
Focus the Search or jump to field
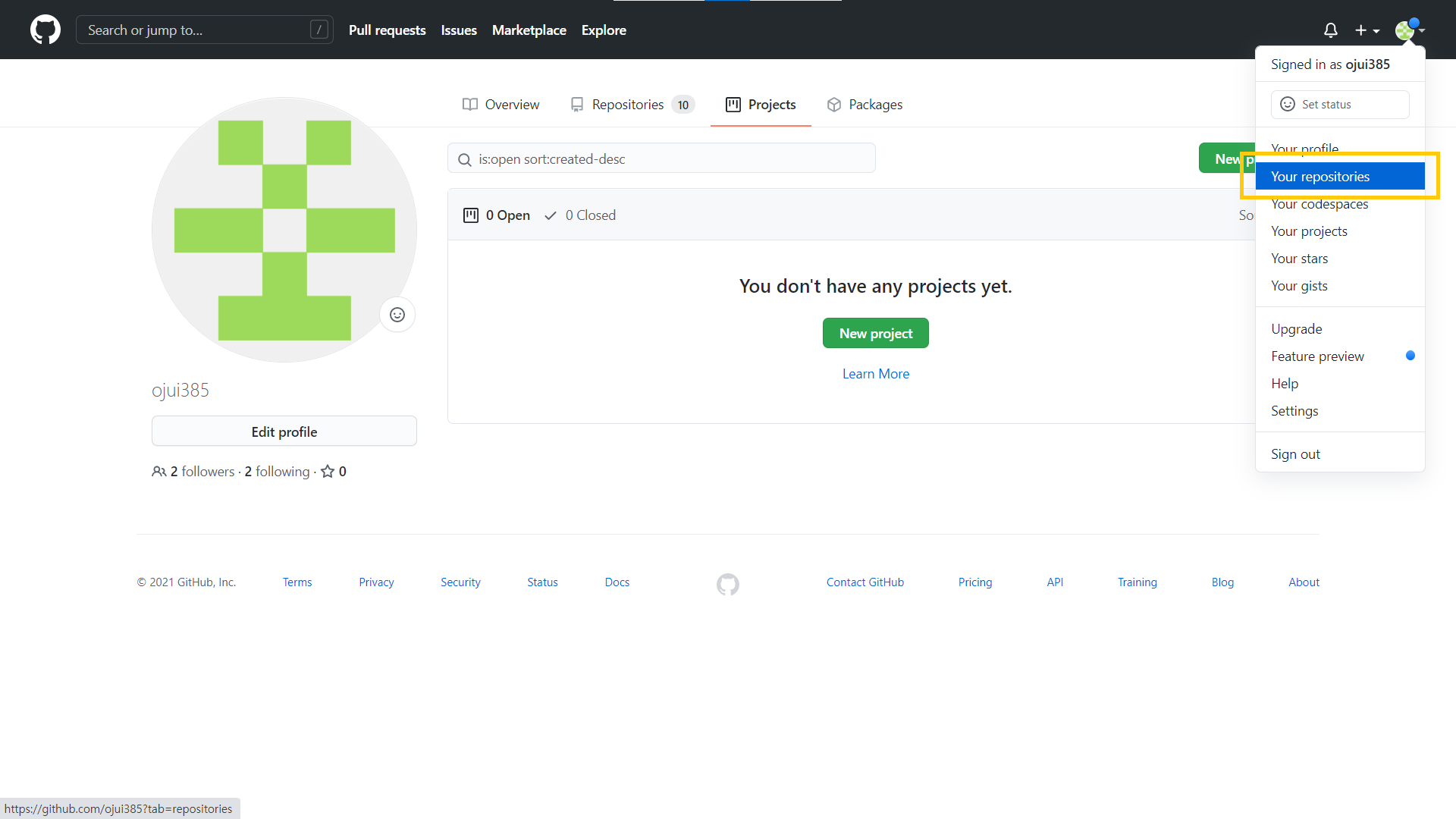[x=205, y=30]
